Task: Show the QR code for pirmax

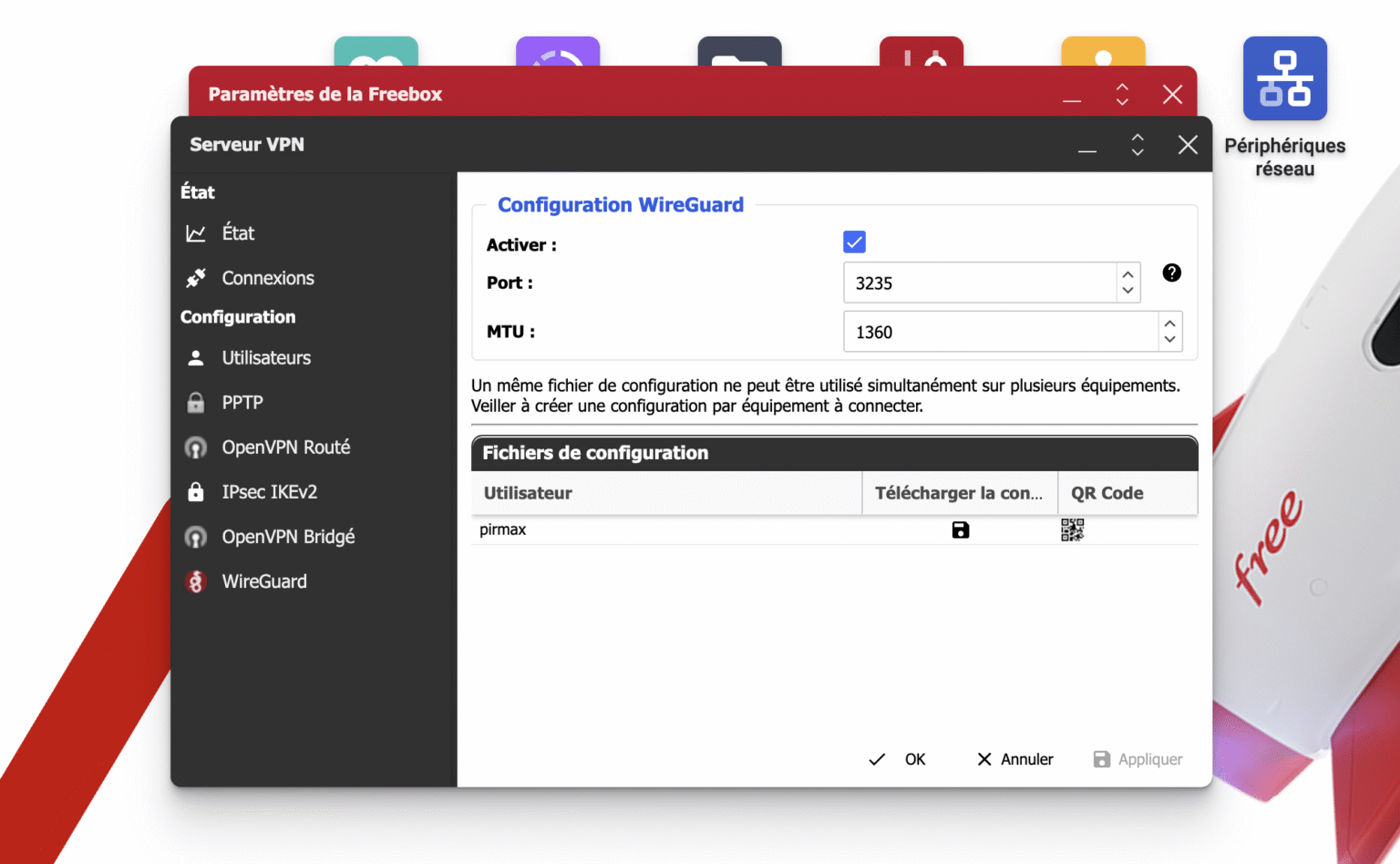Action: pos(1073,530)
